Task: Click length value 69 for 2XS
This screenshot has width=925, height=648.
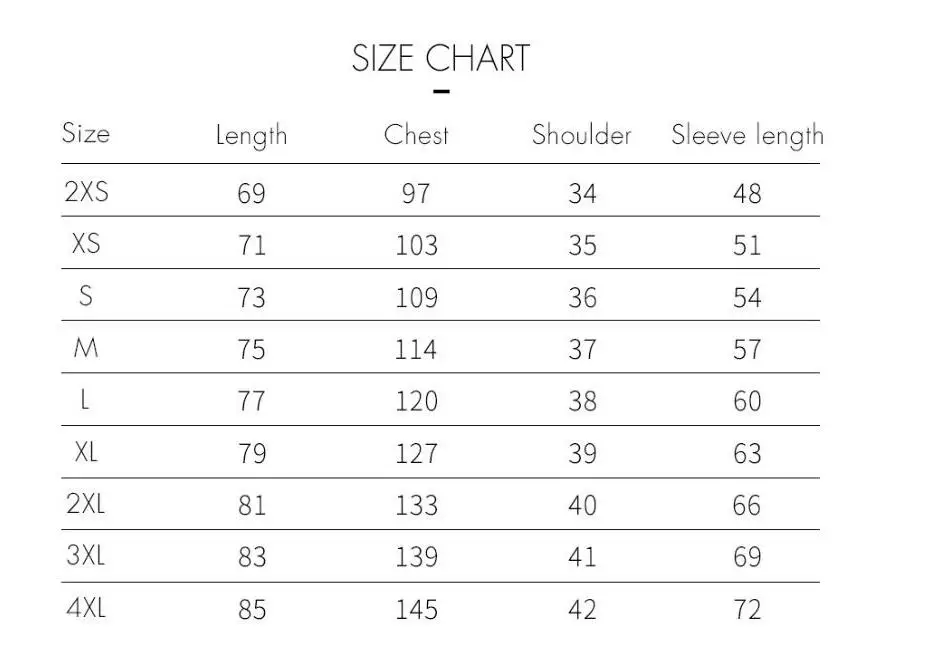Action: (x=251, y=193)
